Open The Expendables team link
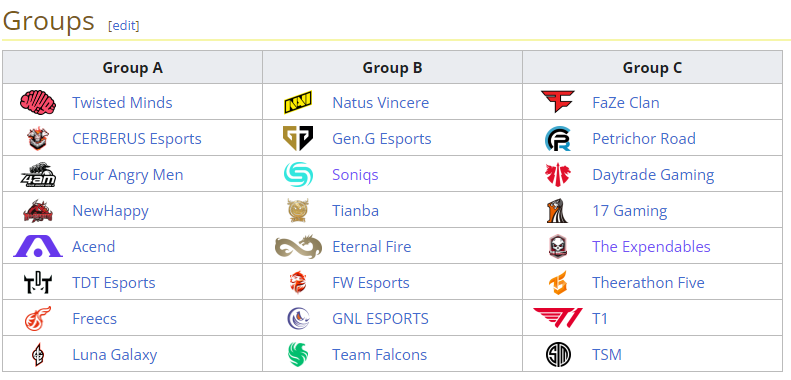Viewport: 791px width, 380px height. (x=651, y=247)
